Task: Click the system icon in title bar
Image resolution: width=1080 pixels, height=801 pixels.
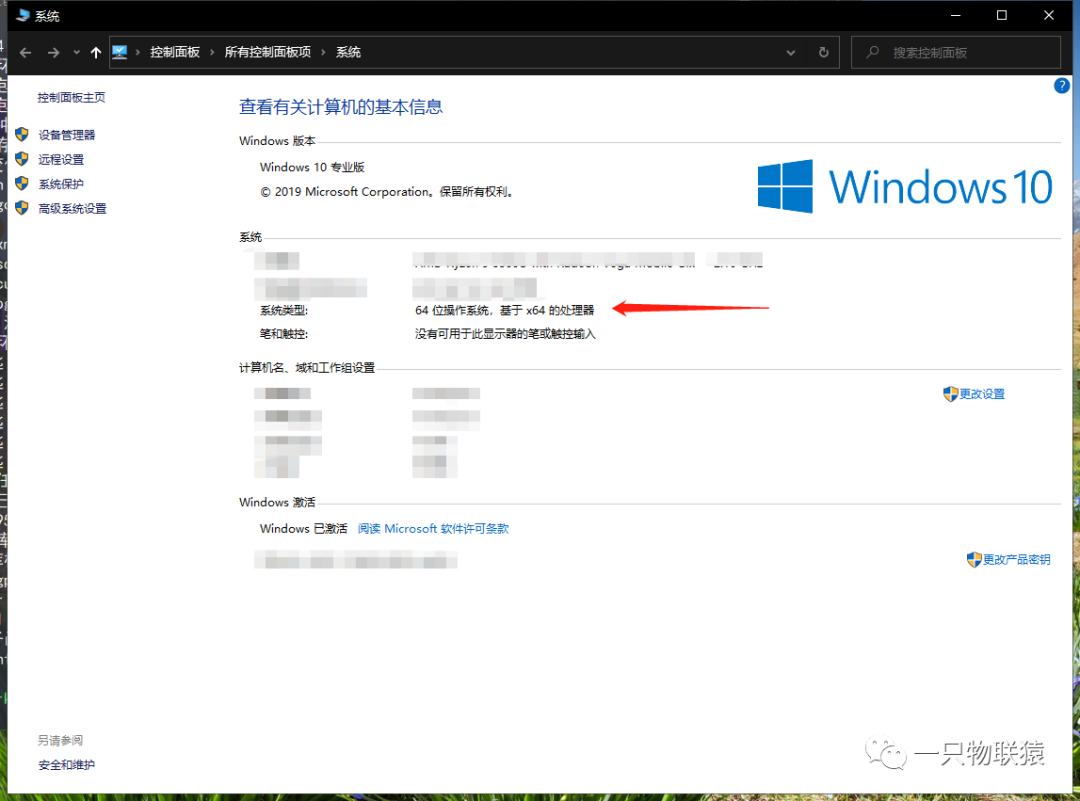Action: pyautogui.click(x=23, y=15)
